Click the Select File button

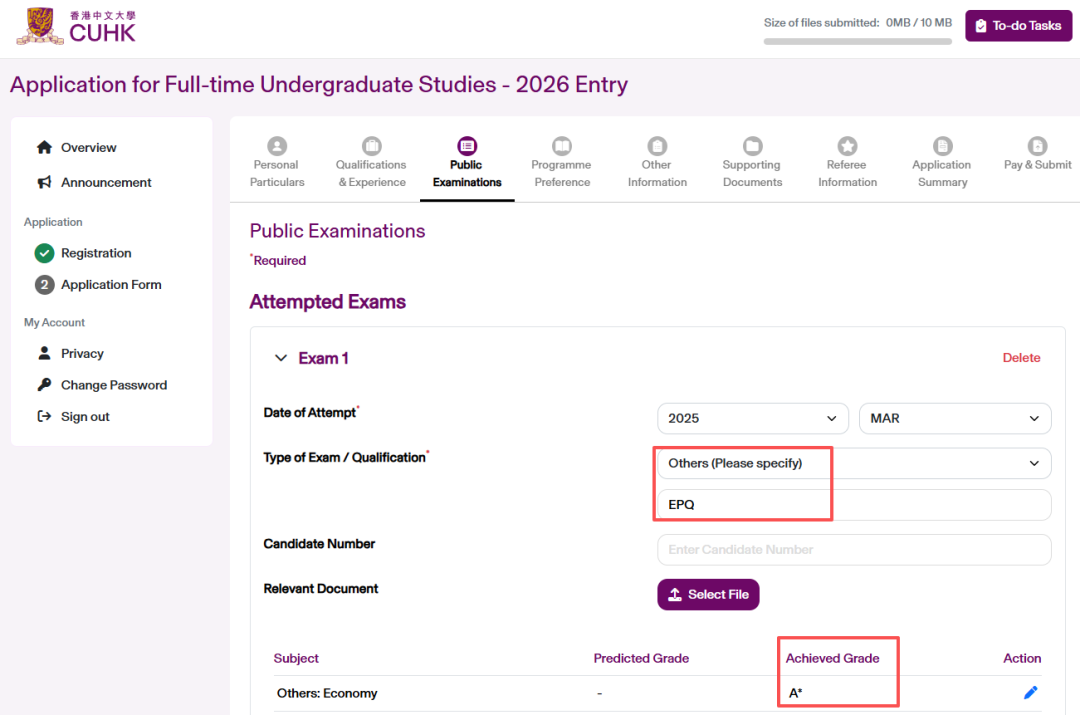(708, 594)
